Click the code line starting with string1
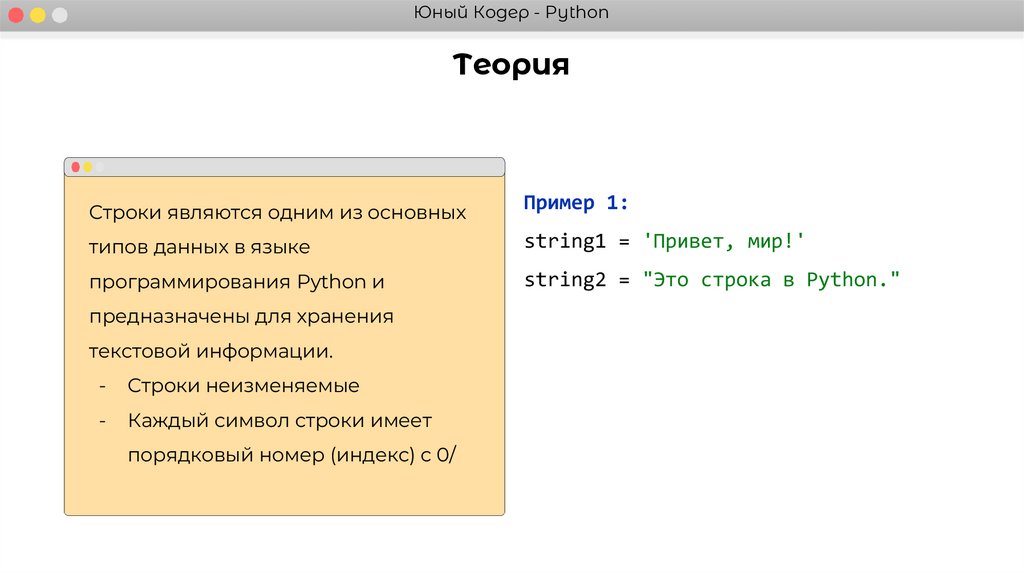 pos(664,241)
